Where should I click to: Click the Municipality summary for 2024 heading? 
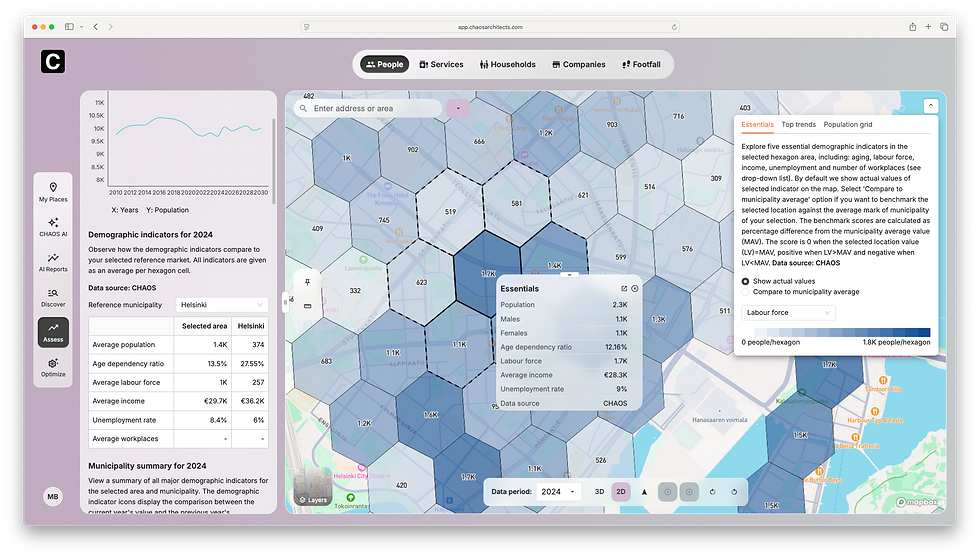pyautogui.click(x=147, y=466)
